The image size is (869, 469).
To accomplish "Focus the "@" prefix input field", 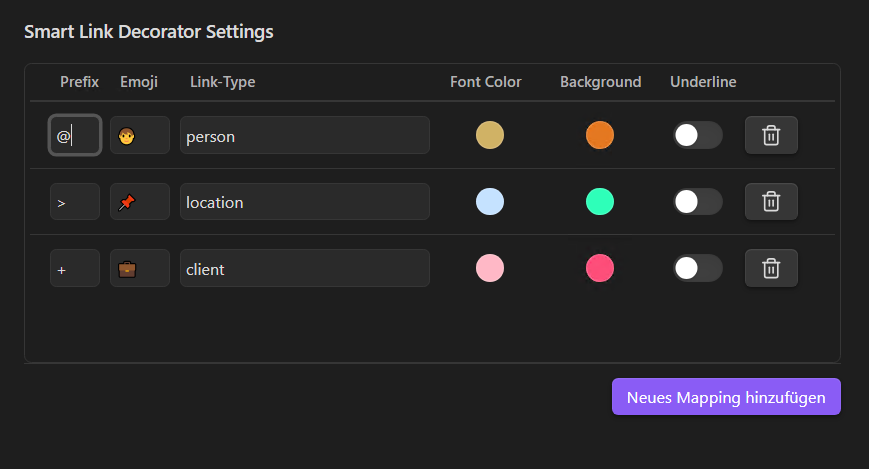I will point(75,135).
